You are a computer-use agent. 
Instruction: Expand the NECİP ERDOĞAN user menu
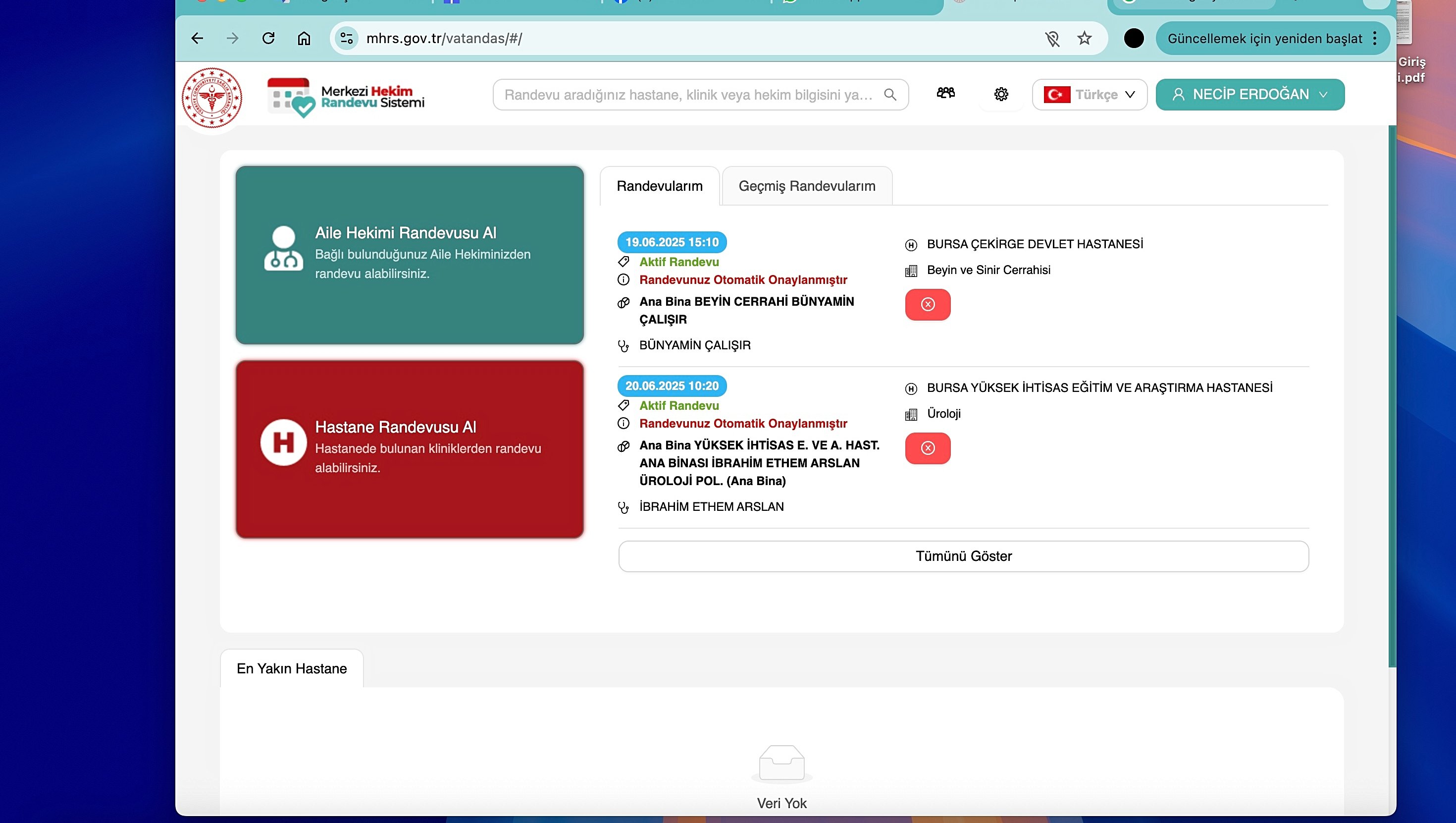click(1249, 95)
